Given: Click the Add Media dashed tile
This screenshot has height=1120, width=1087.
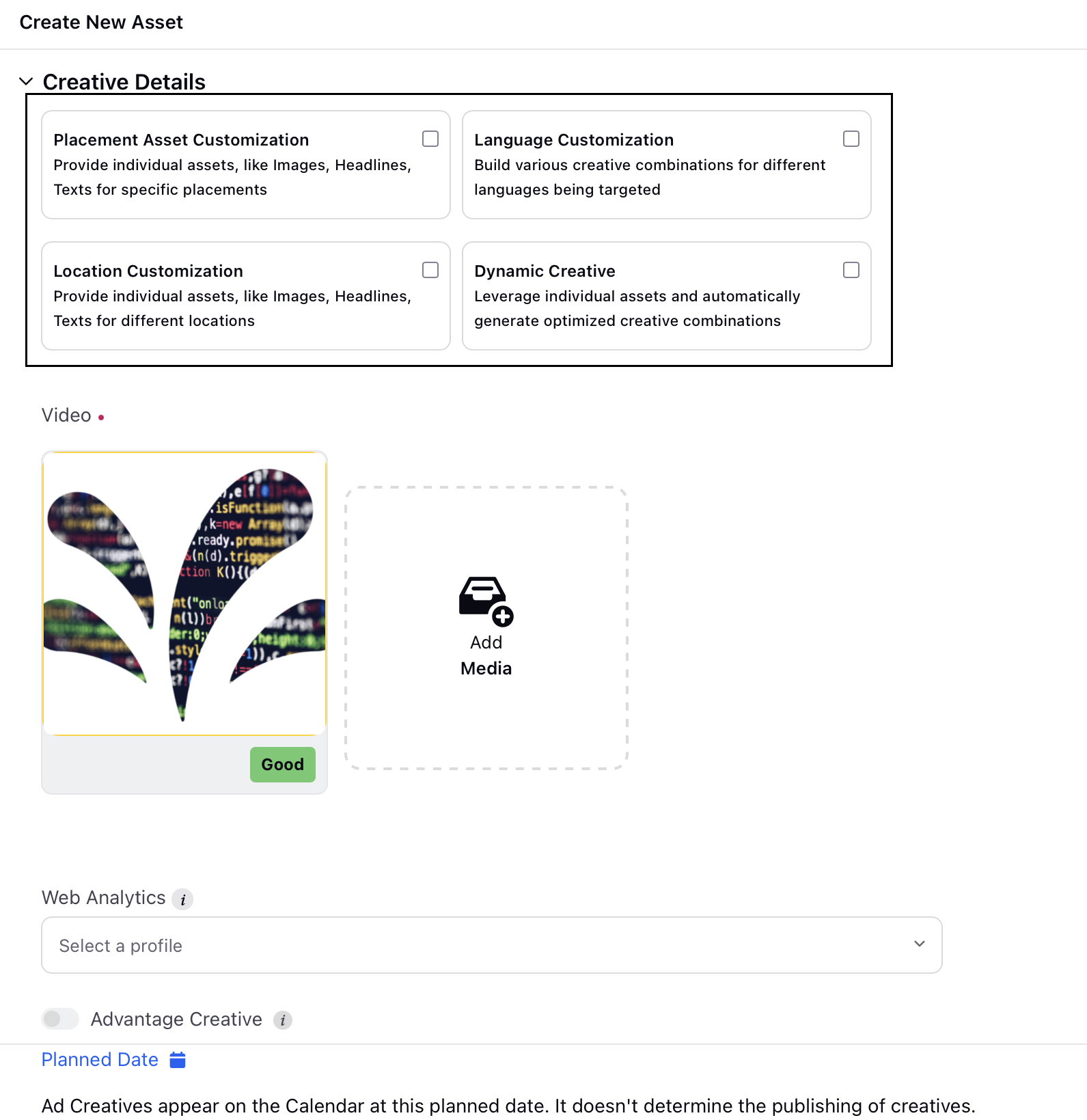Looking at the screenshot, I should [486, 628].
